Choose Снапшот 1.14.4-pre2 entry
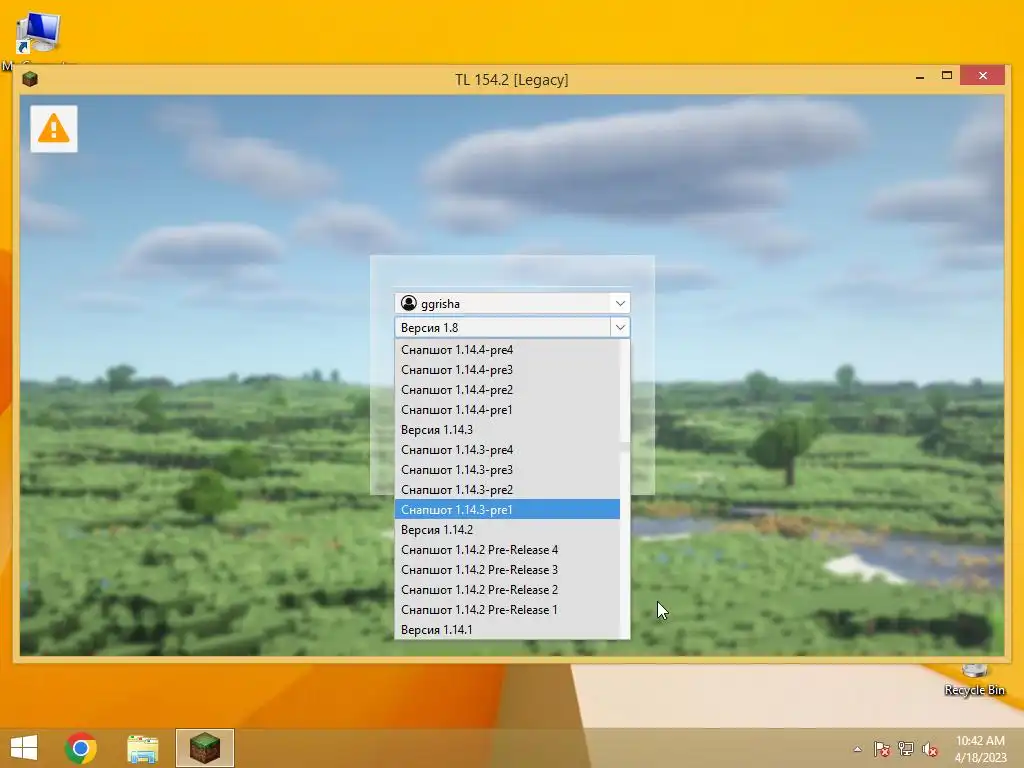This screenshot has width=1024, height=768. pyautogui.click(x=507, y=390)
